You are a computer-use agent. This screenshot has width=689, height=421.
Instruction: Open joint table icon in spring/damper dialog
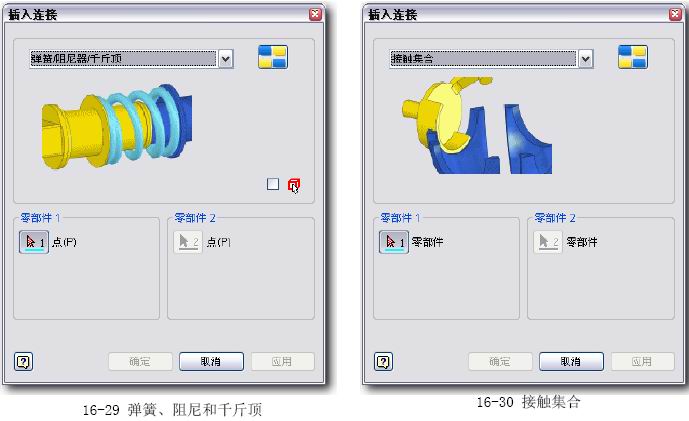click(273, 57)
